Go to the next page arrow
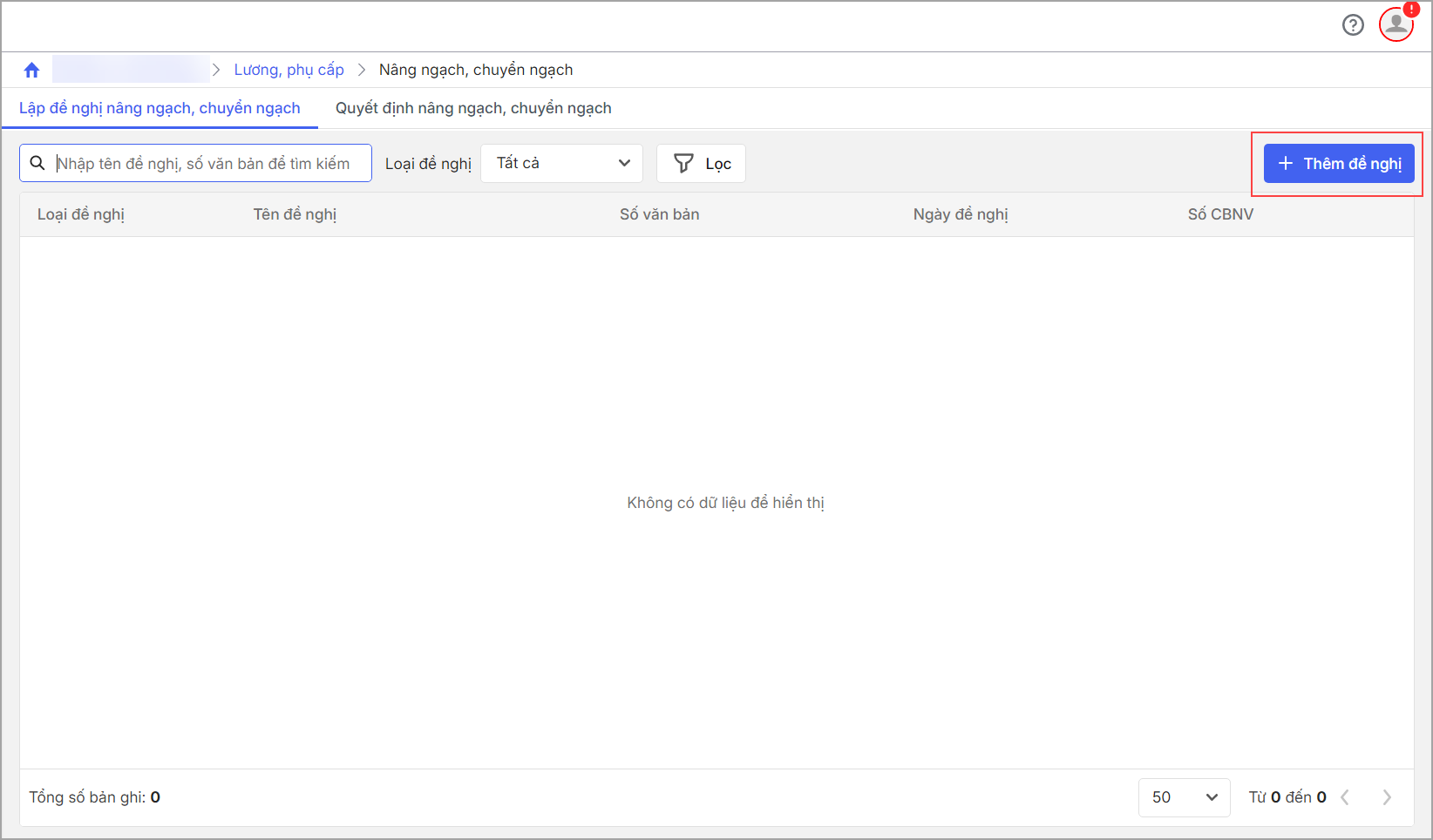Viewport: 1433px width, 840px height. pyautogui.click(x=1387, y=797)
